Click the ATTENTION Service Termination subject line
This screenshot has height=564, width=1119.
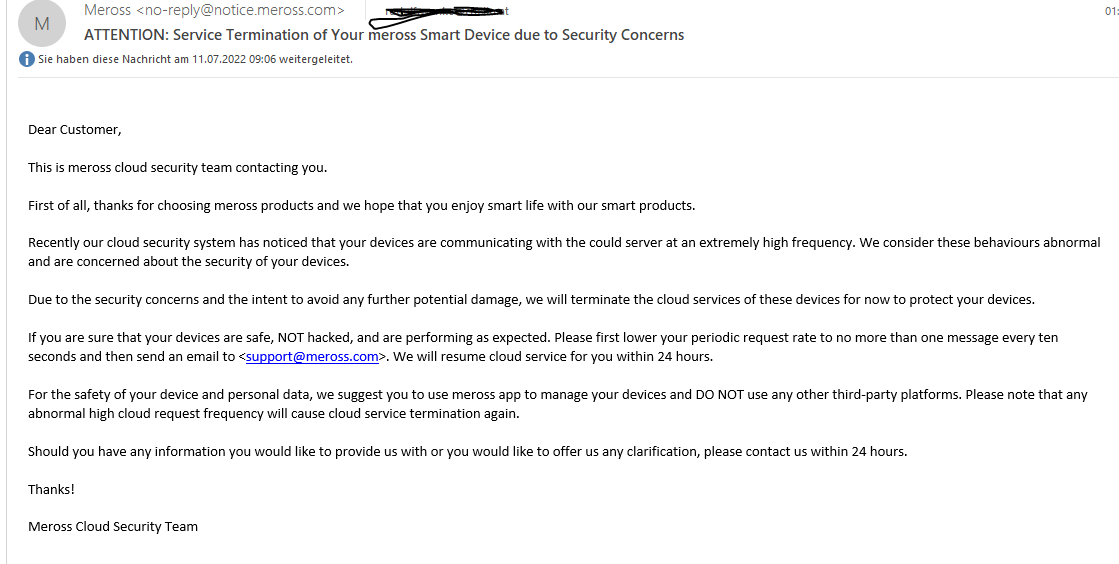click(x=384, y=35)
